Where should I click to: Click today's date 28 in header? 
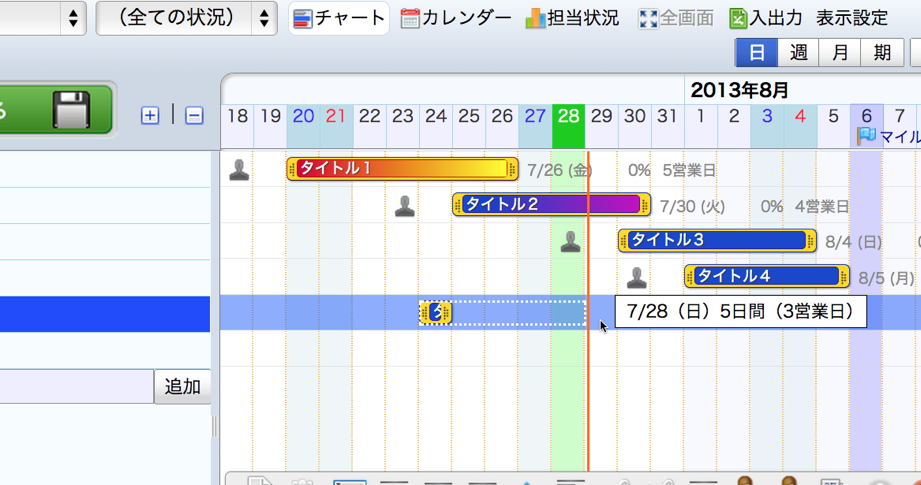(569, 116)
